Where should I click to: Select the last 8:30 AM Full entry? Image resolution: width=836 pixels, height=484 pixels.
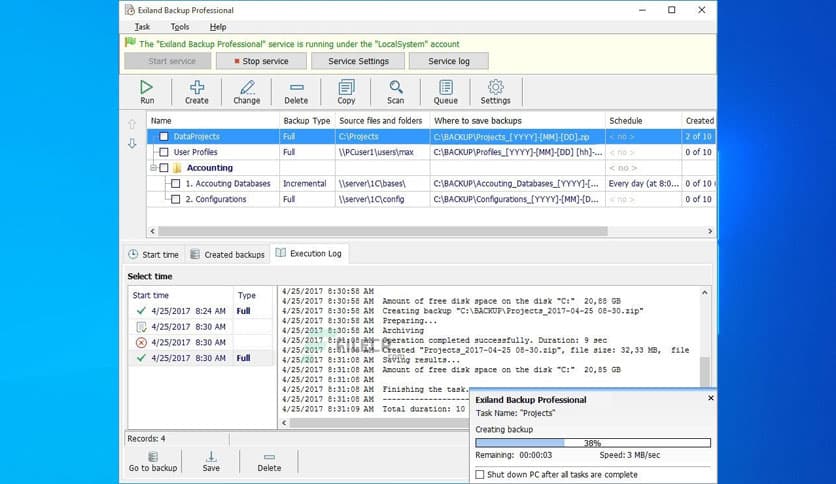(x=200, y=358)
